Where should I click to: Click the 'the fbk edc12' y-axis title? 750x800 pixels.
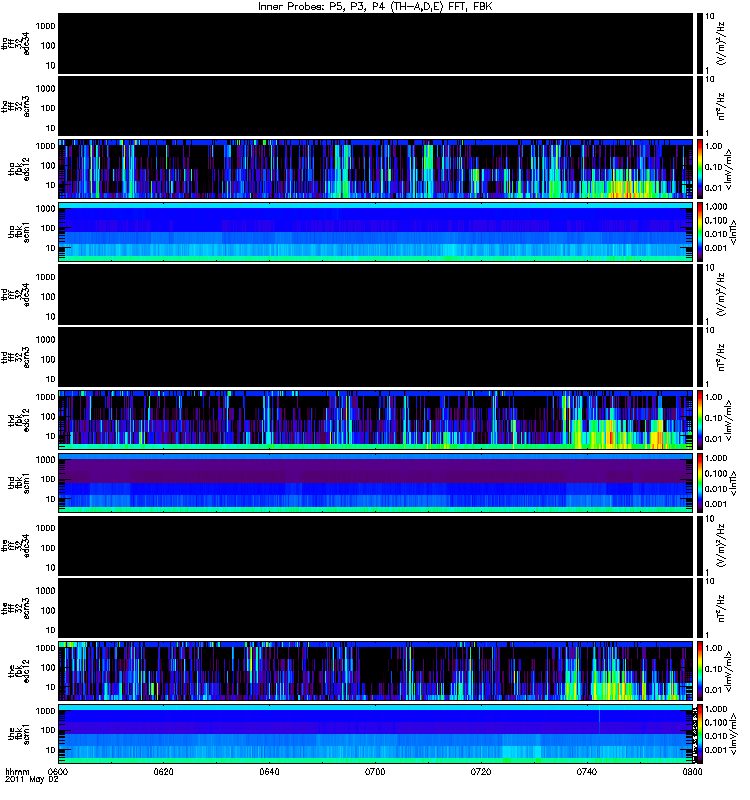(x=19, y=670)
